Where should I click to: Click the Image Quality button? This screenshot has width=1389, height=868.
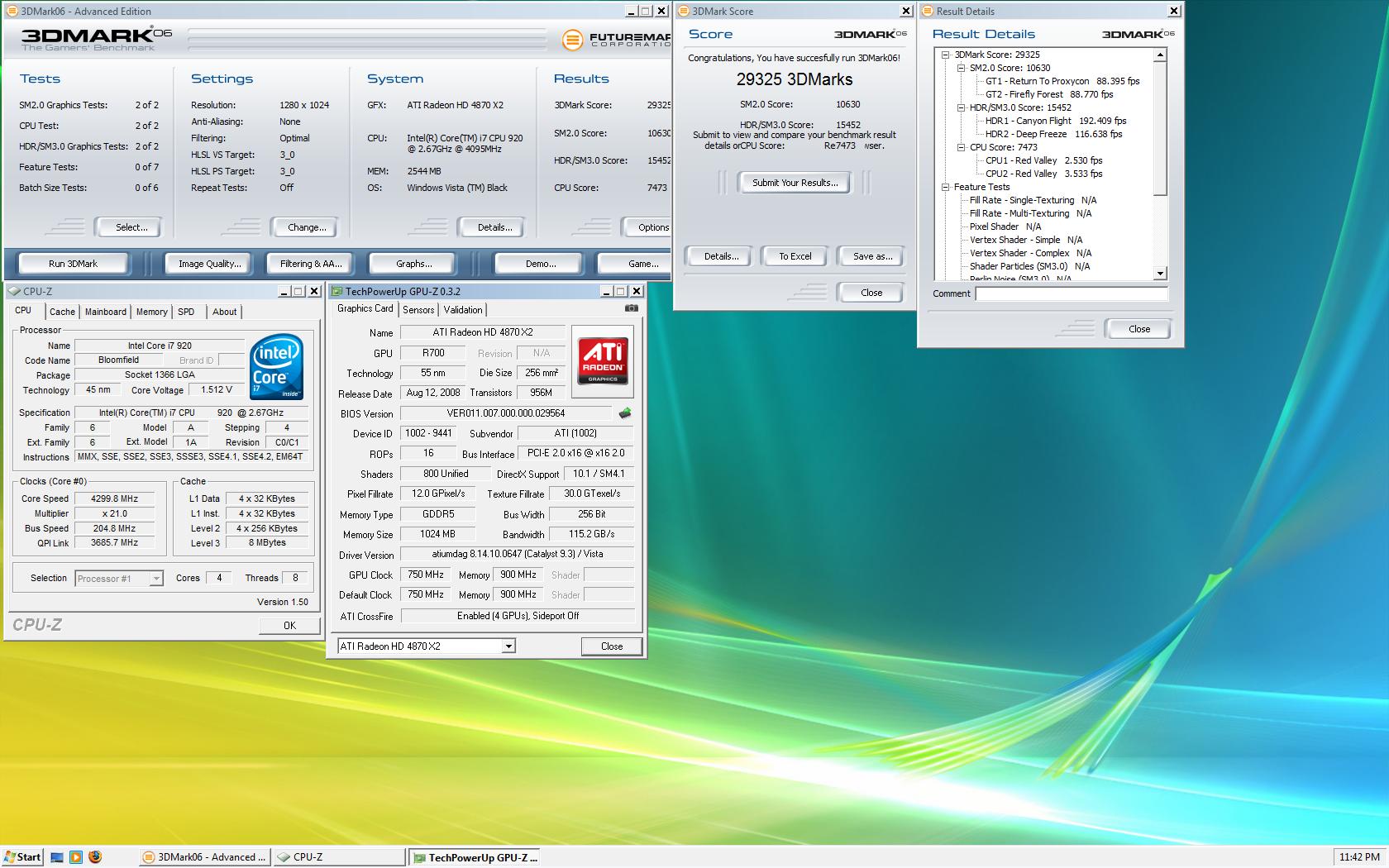click(210, 264)
